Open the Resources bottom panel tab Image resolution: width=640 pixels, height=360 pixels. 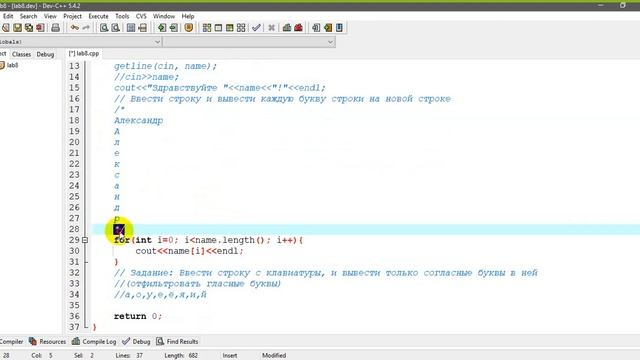[x=47, y=342]
